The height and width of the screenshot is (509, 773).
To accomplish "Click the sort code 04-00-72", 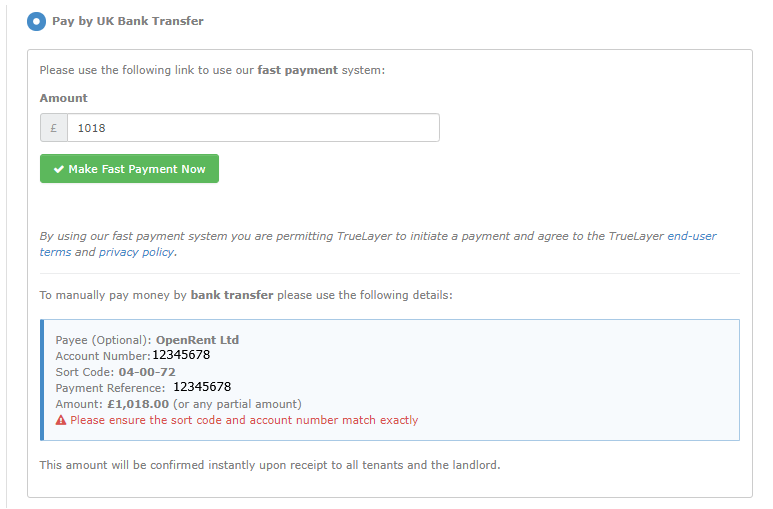I will [x=147, y=372].
